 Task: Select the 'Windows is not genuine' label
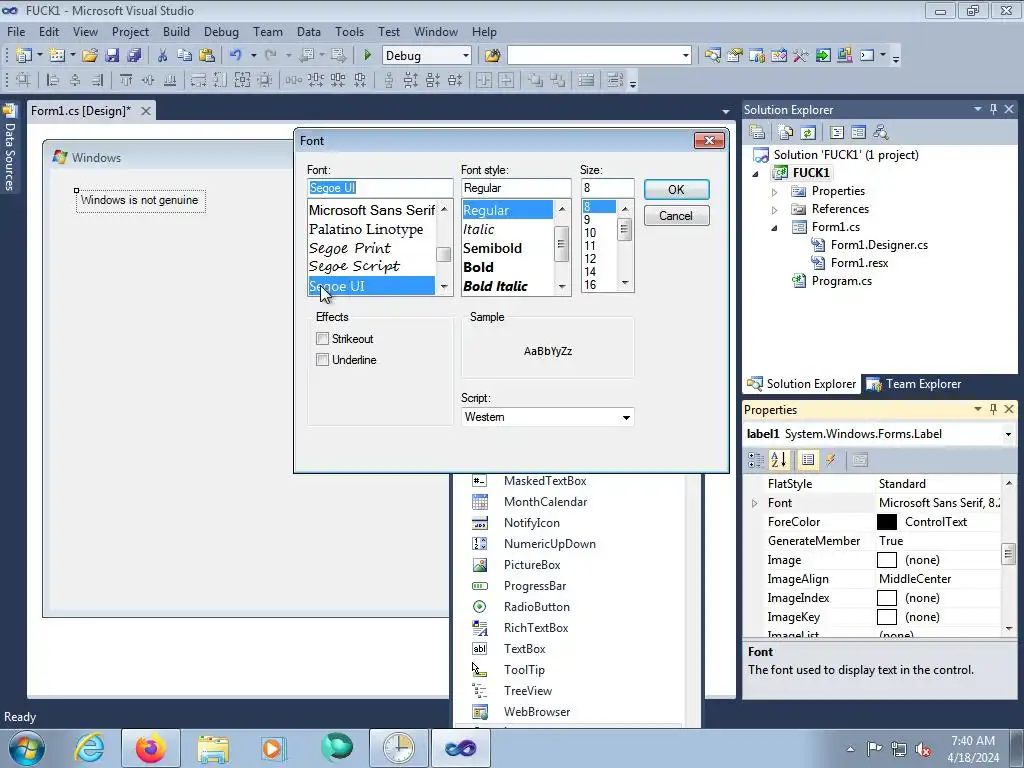pos(140,200)
